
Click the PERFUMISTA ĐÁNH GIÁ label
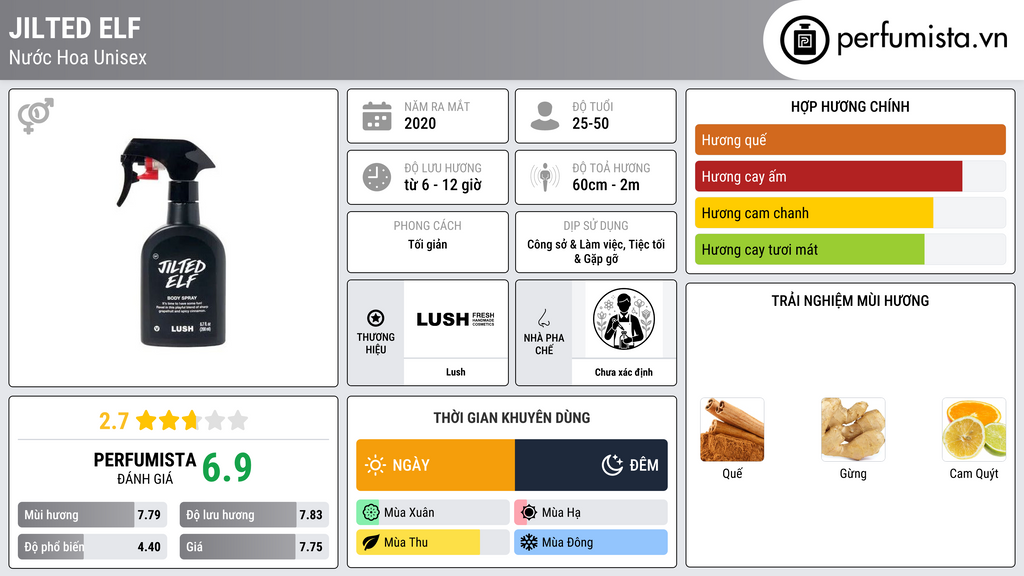[x=145, y=469]
